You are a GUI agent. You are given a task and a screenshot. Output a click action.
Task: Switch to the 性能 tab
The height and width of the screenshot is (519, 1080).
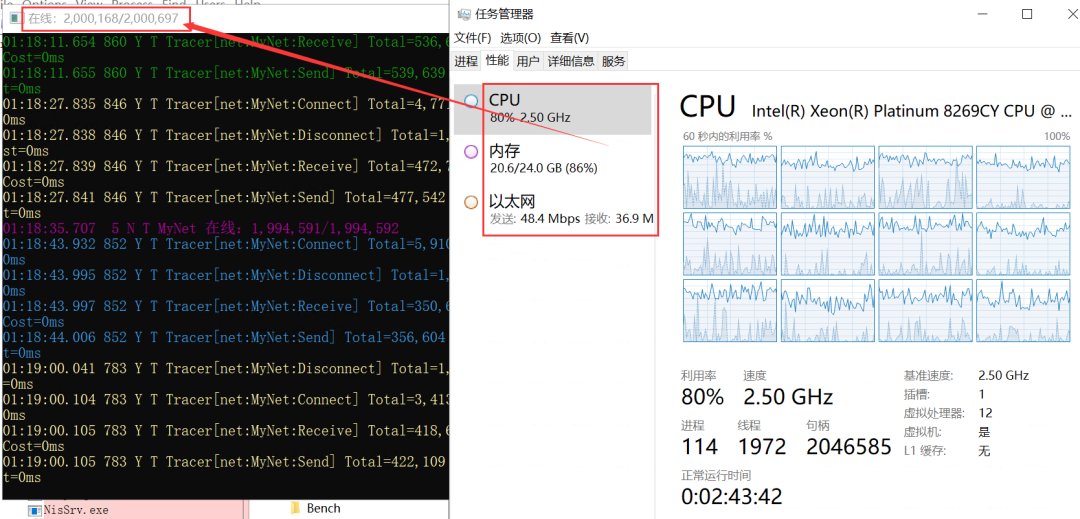point(497,61)
